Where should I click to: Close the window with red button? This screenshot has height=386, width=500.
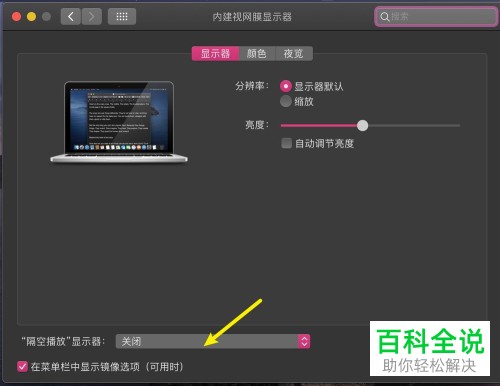[x=16, y=17]
